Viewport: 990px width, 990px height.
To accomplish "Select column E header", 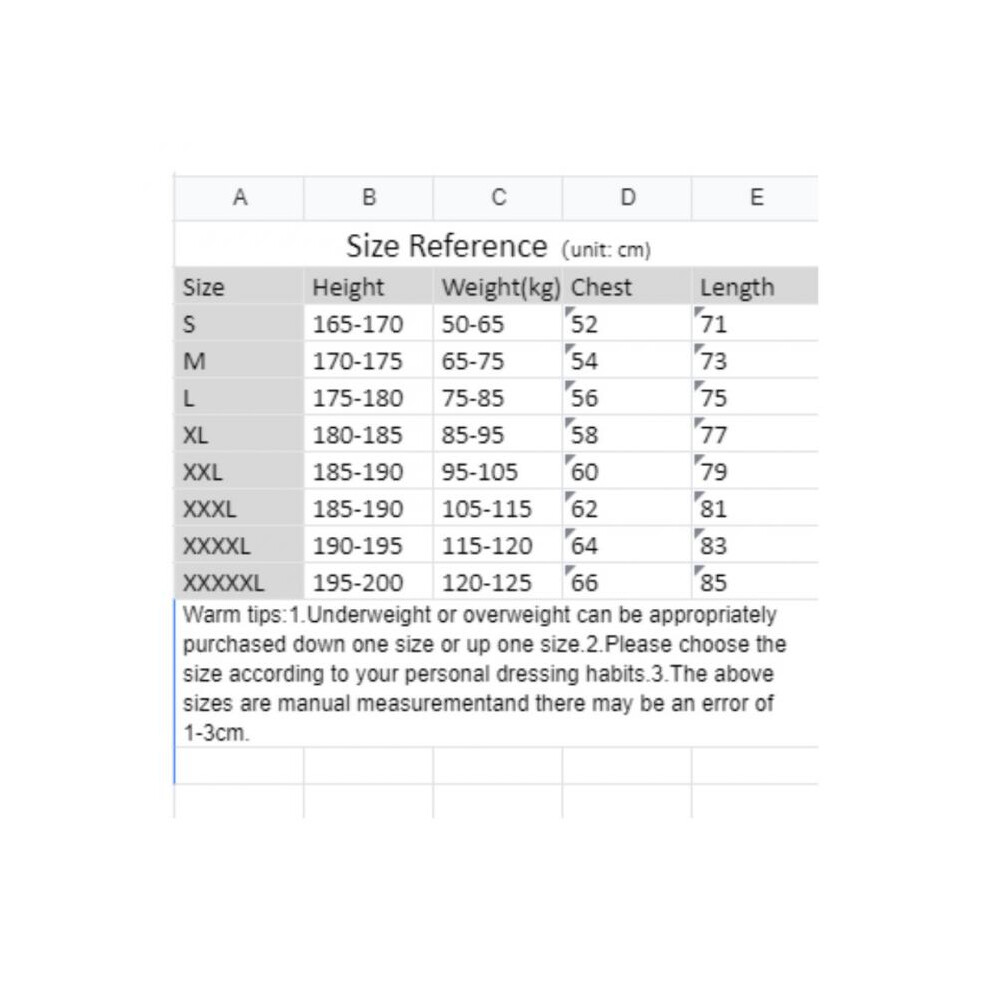I will (x=756, y=198).
